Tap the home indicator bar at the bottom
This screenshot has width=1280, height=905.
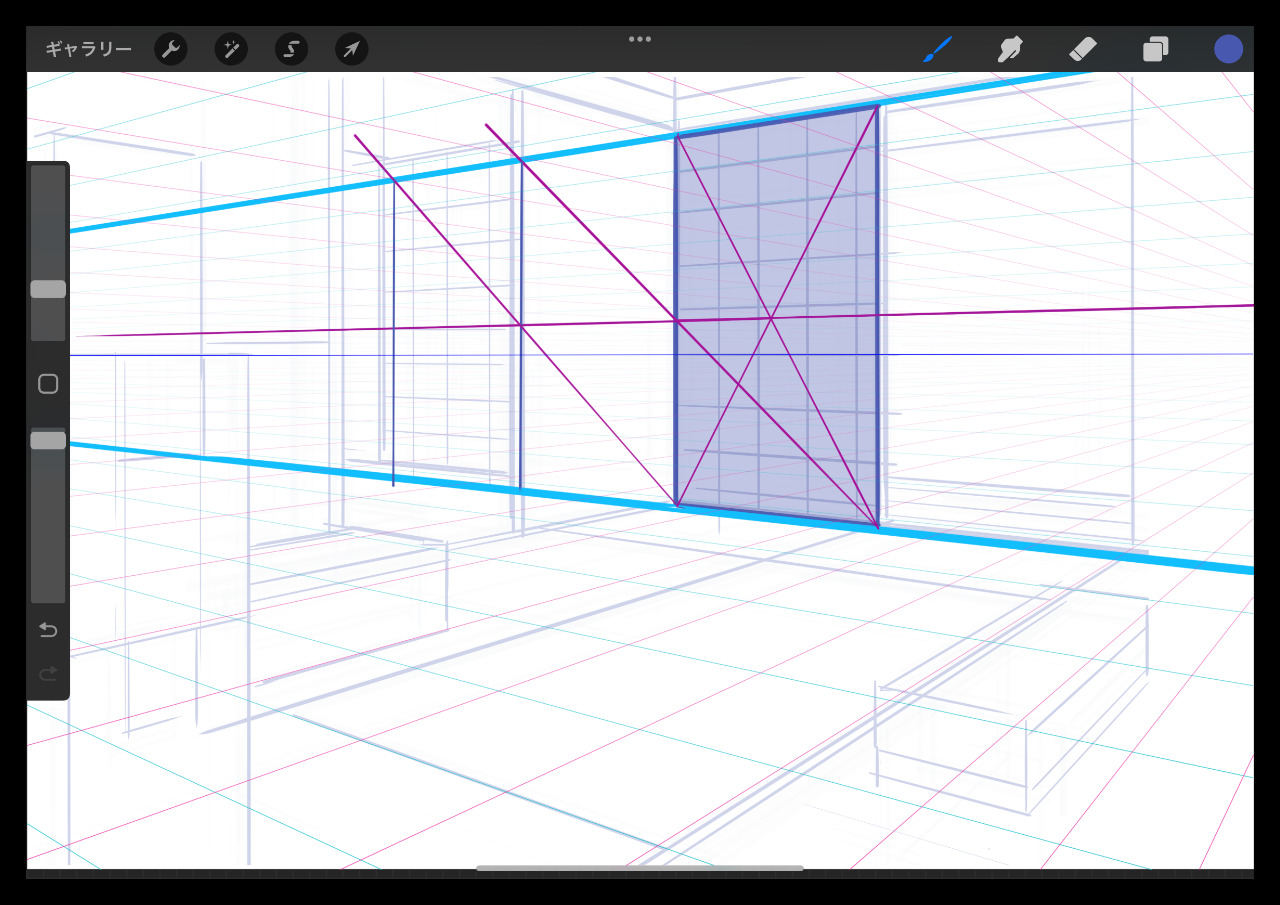point(640,868)
